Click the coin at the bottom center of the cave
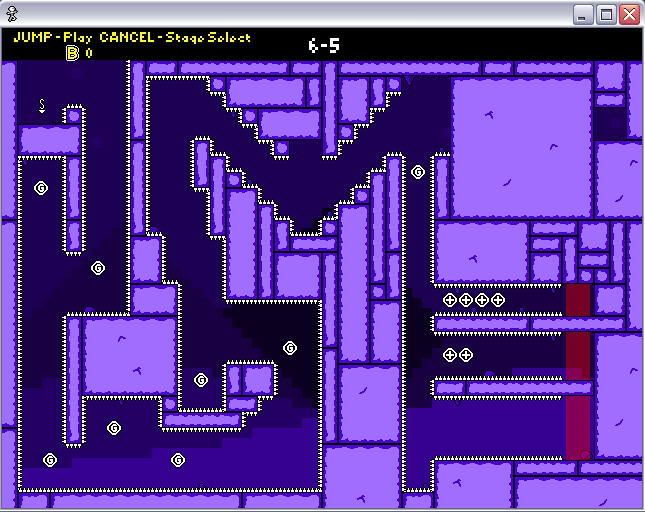 pyautogui.click(x=178, y=460)
